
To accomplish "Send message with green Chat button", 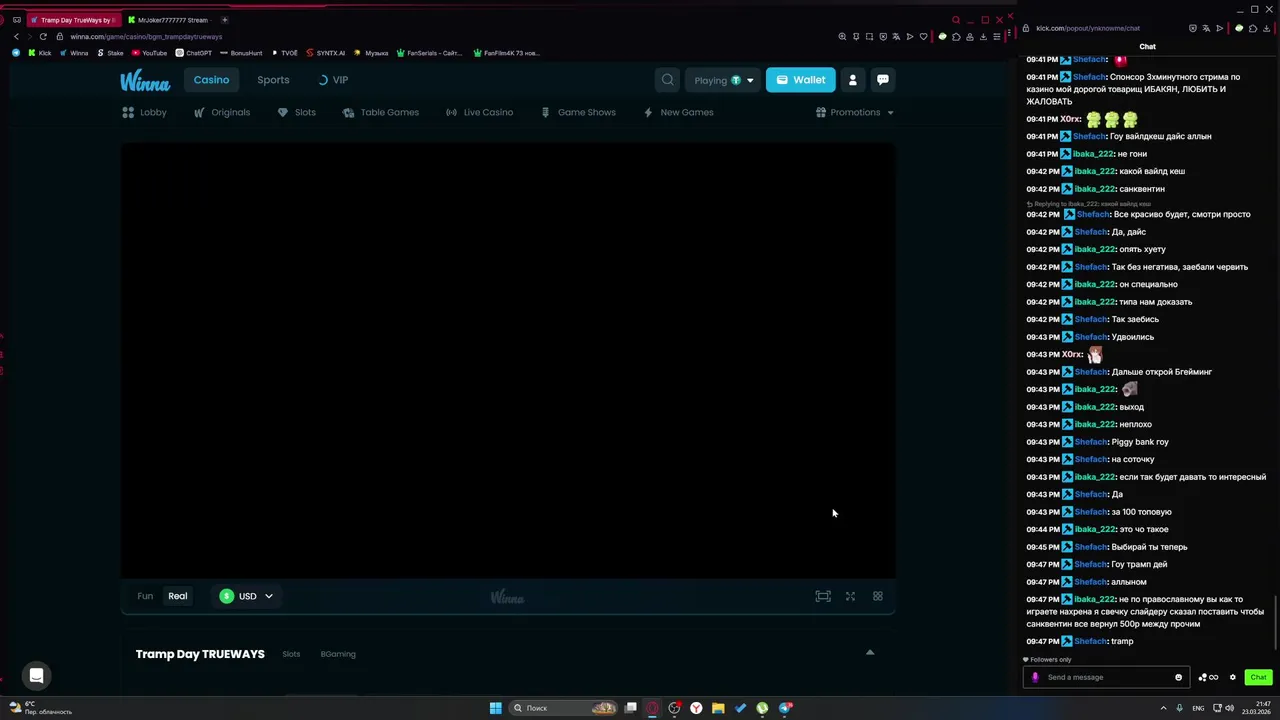I will coord(1258,677).
